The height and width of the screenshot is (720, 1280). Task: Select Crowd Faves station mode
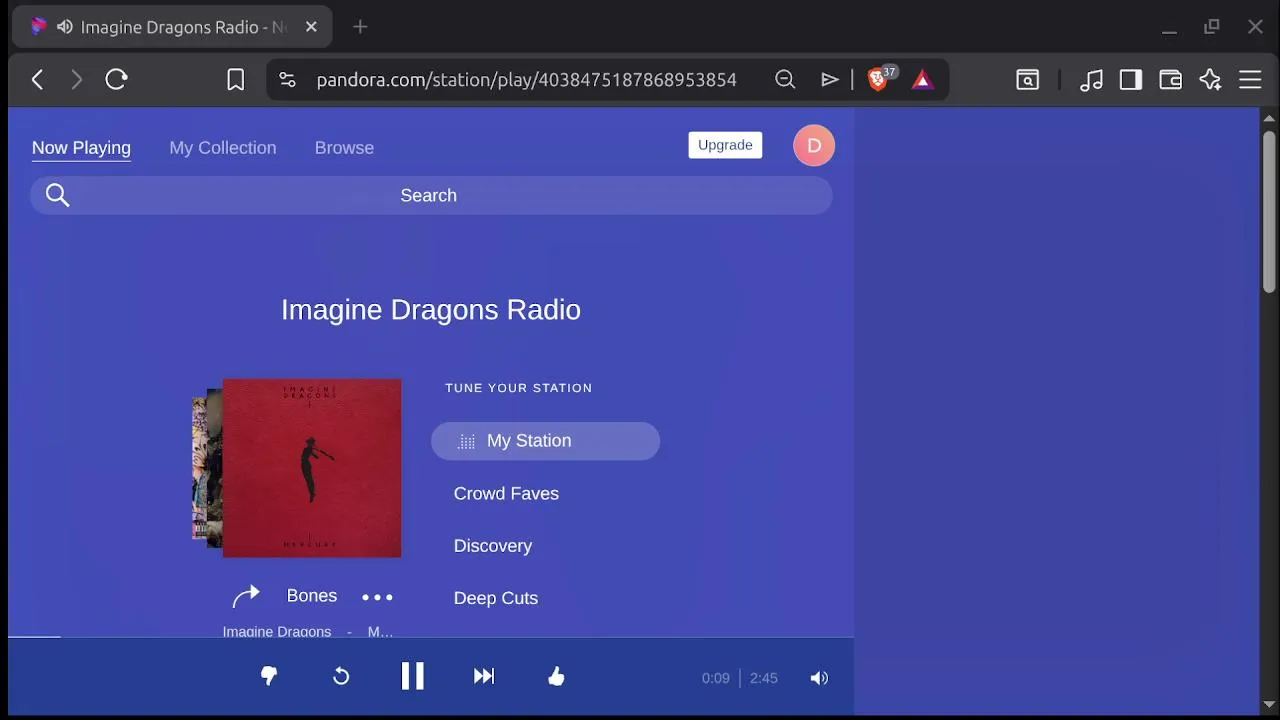coord(506,493)
